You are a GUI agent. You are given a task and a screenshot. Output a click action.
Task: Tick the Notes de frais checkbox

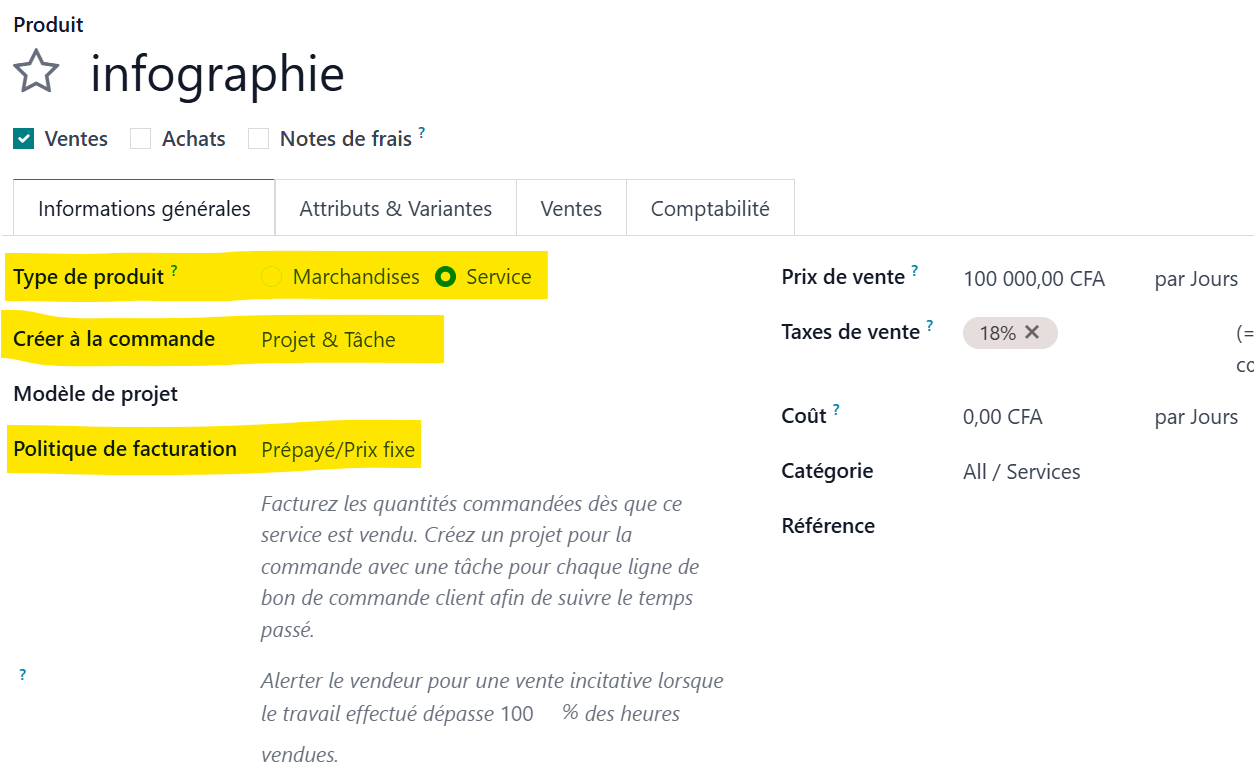pos(259,139)
